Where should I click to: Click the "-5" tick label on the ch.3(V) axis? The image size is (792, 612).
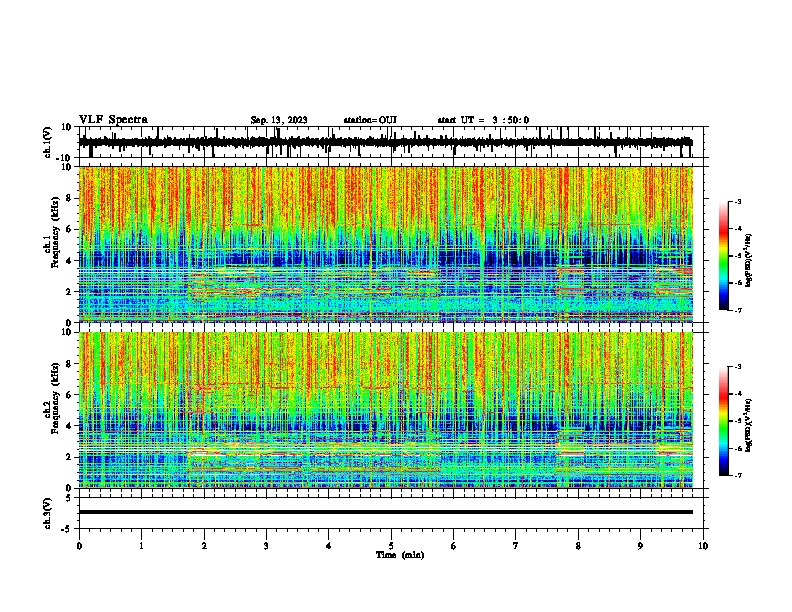tap(67, 529)
